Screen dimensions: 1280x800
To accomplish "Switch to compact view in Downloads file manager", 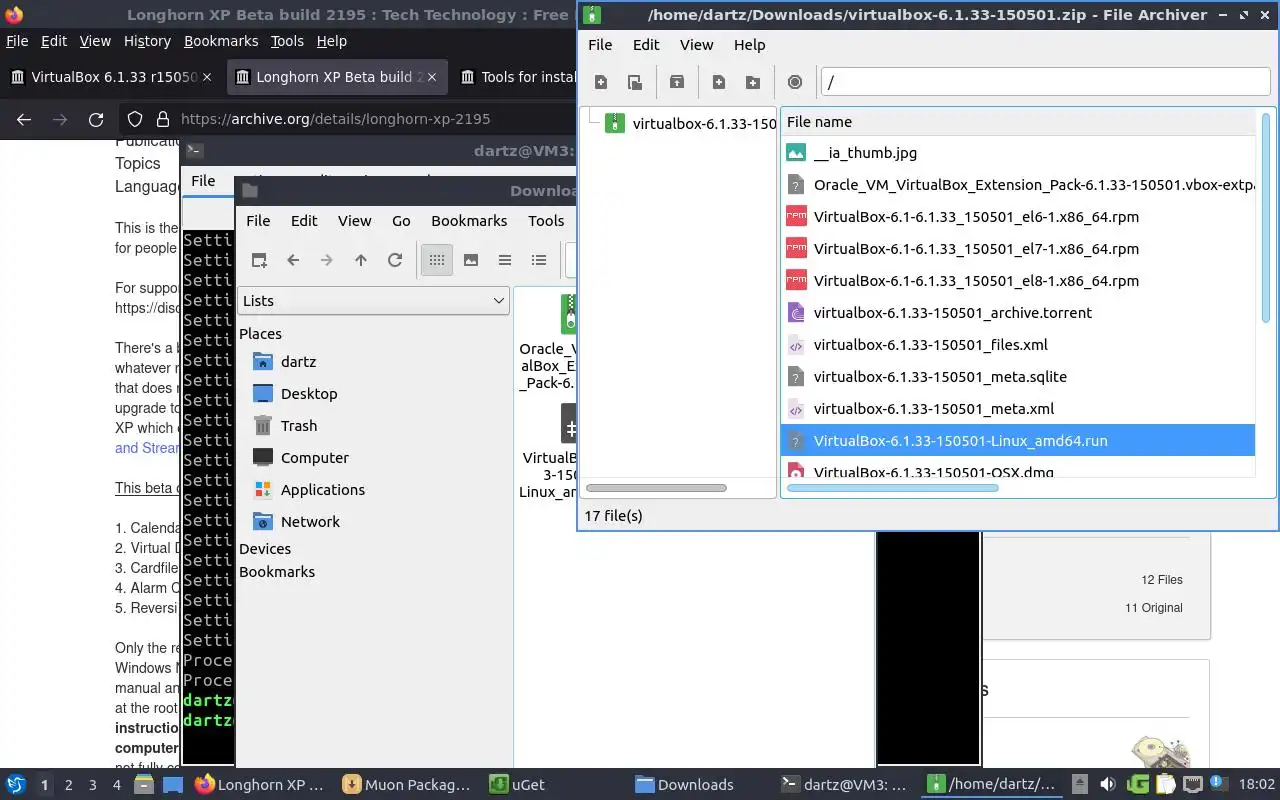I will [x=505, y=260].
